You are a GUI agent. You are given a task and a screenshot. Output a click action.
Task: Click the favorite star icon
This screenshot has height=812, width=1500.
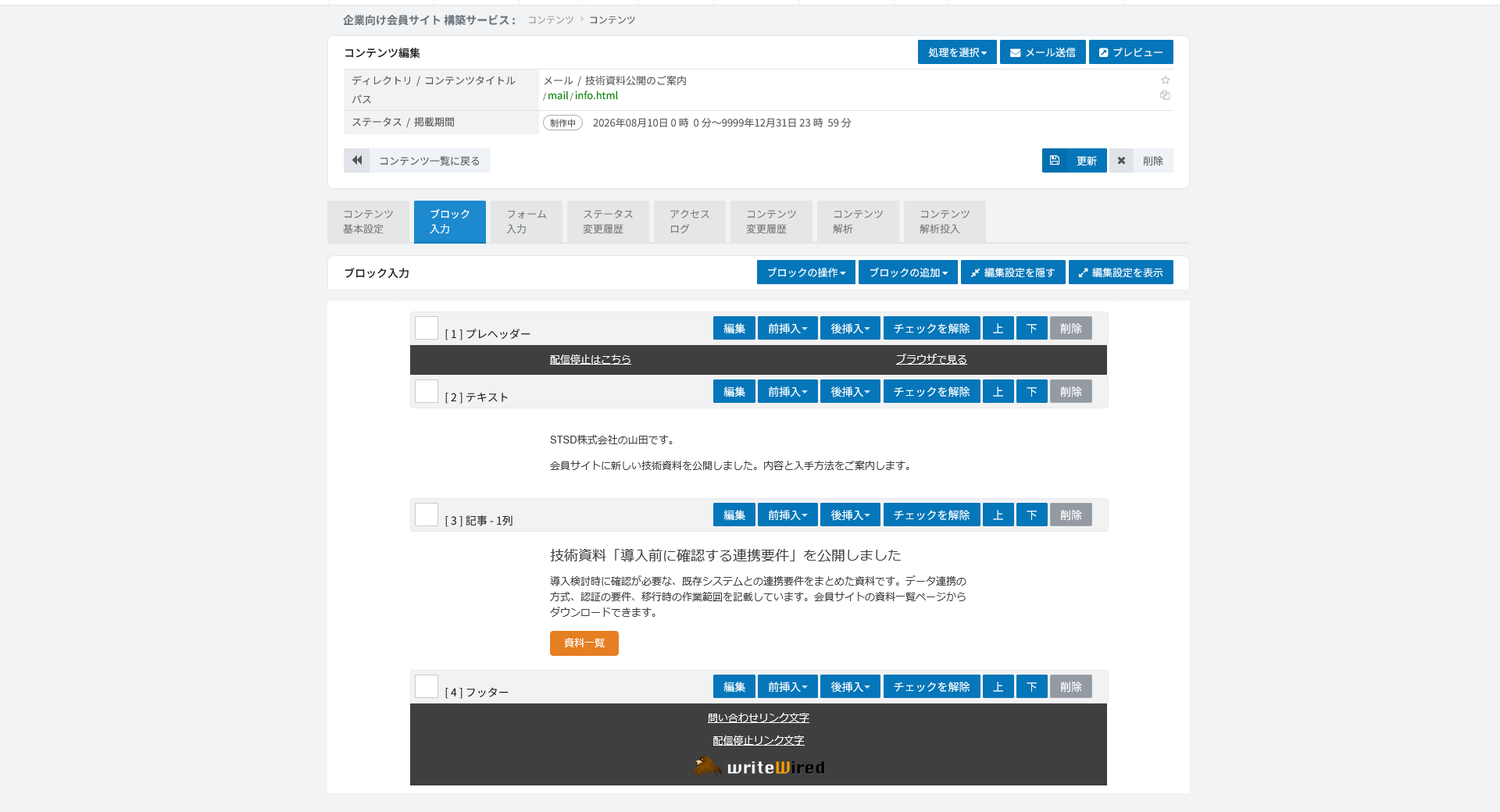click(1165, 80)
